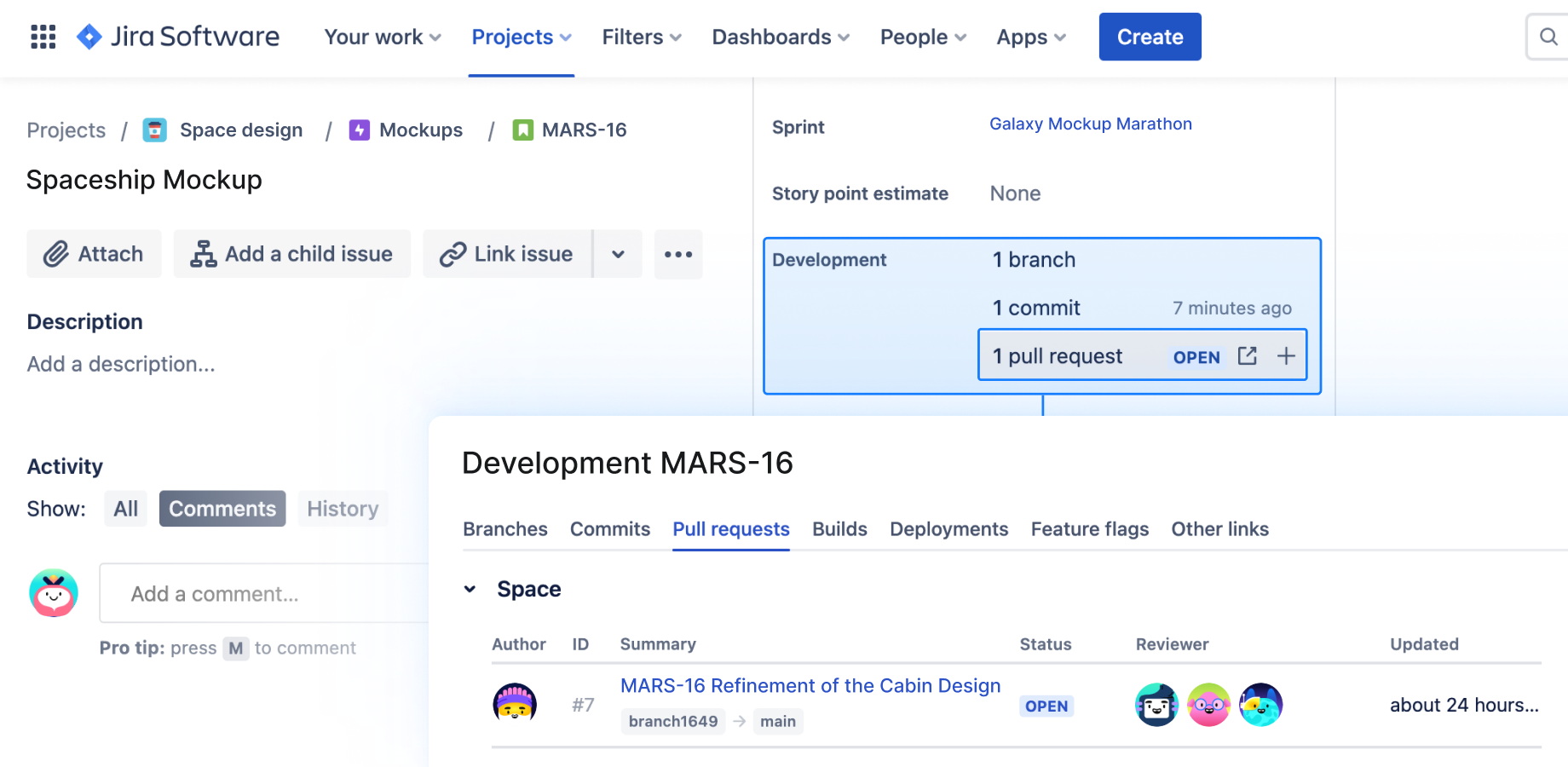Click the pull request author avatar
This screenshot has width=1568, height=767.
click(x=515, y=704)
